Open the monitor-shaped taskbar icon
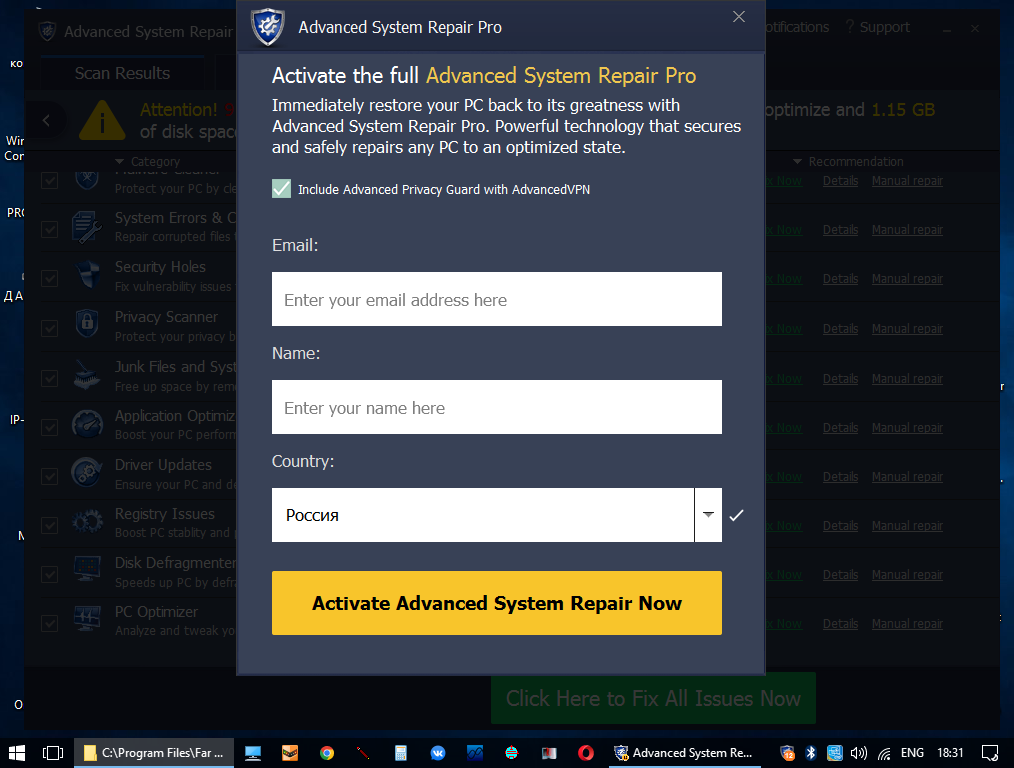 click(253, 752)
